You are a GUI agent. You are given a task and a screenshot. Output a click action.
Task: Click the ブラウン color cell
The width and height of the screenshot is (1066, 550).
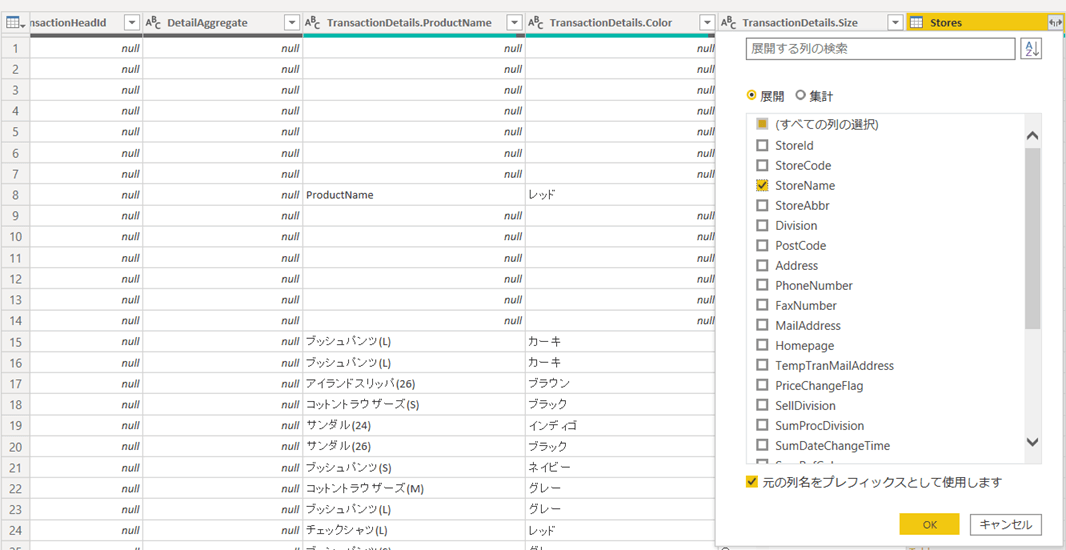pos(622,383)
